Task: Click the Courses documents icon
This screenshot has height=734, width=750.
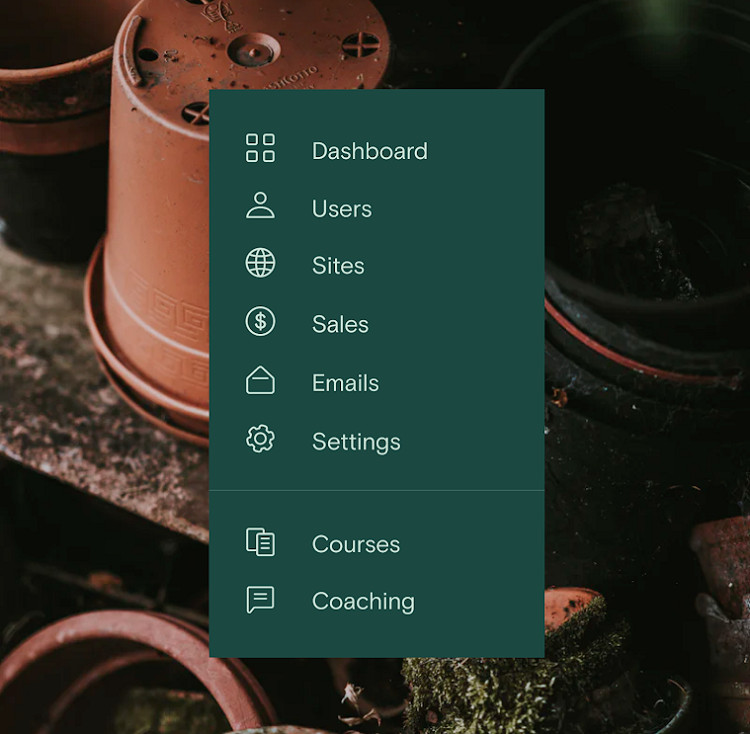Action: (x=260, y=542)
